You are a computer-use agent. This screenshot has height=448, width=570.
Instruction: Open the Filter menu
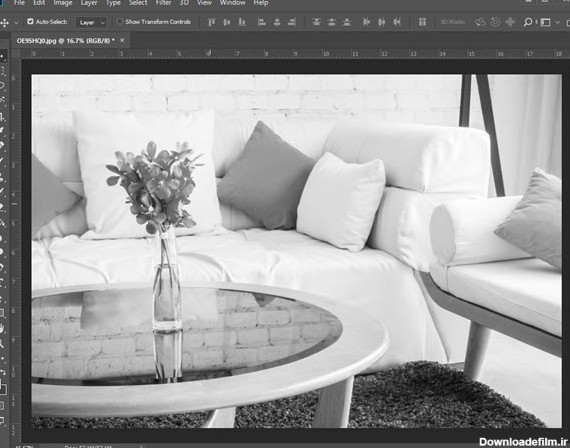(164, 3)
